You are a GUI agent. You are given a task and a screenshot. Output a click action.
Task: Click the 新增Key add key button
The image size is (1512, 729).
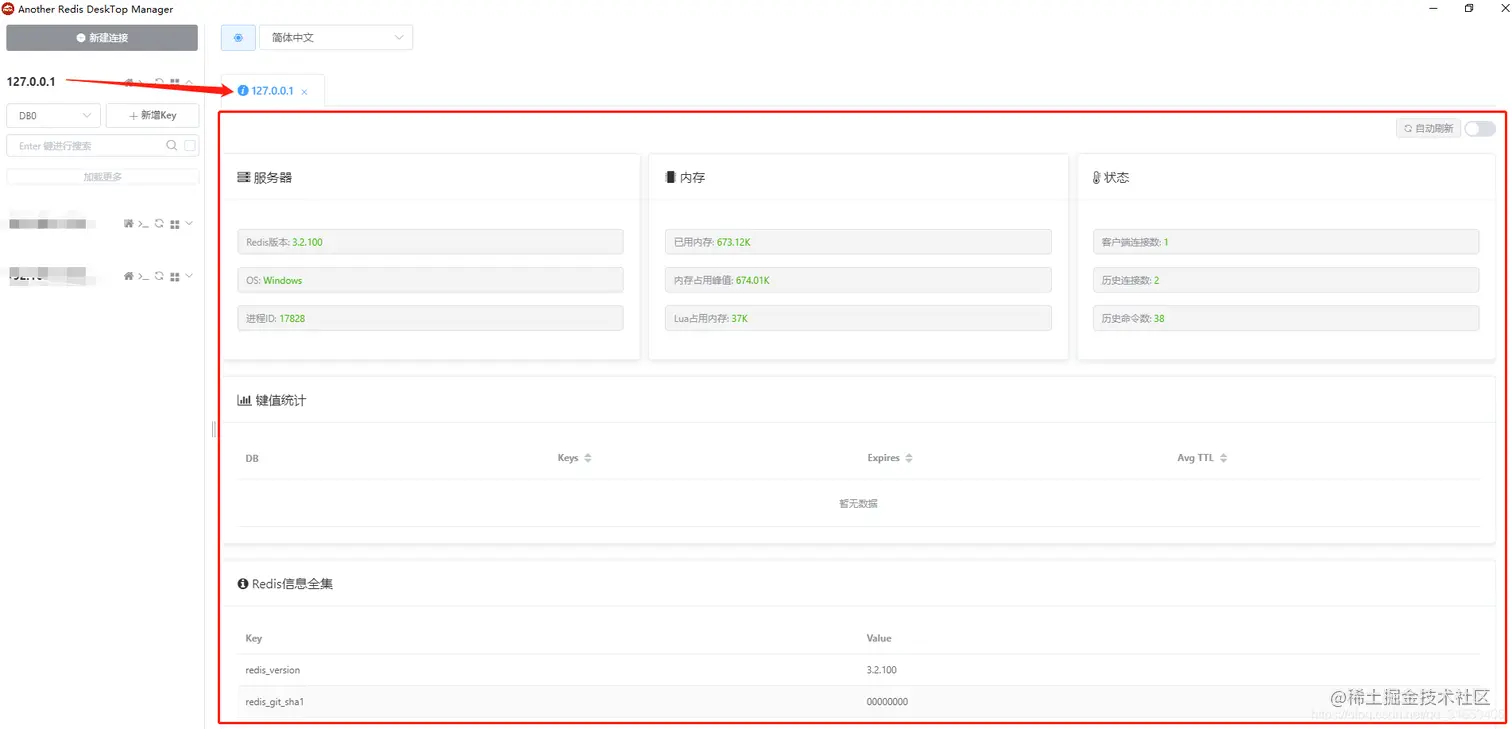click(153, 116)
